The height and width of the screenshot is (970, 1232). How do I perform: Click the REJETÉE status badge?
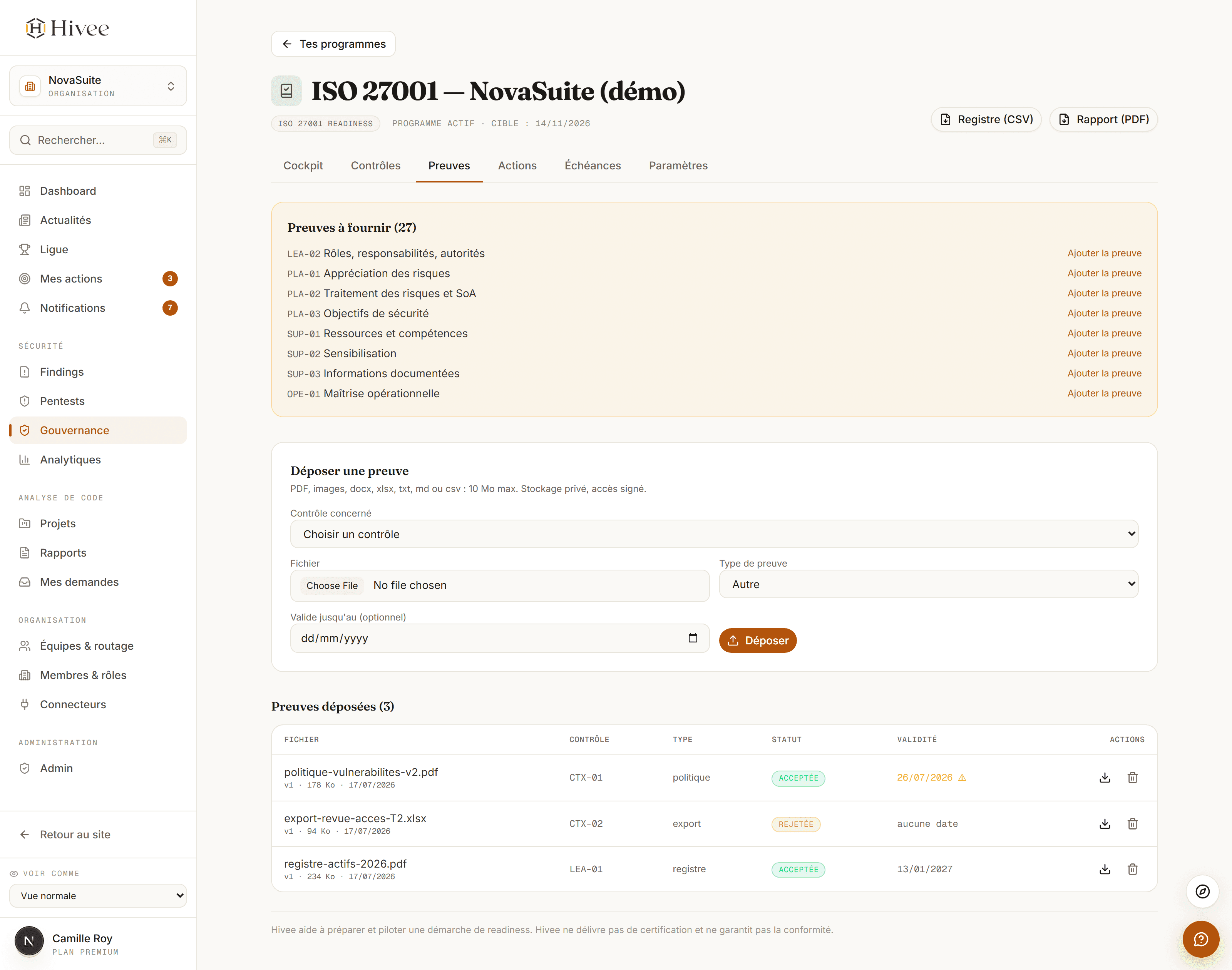(795, 824)
